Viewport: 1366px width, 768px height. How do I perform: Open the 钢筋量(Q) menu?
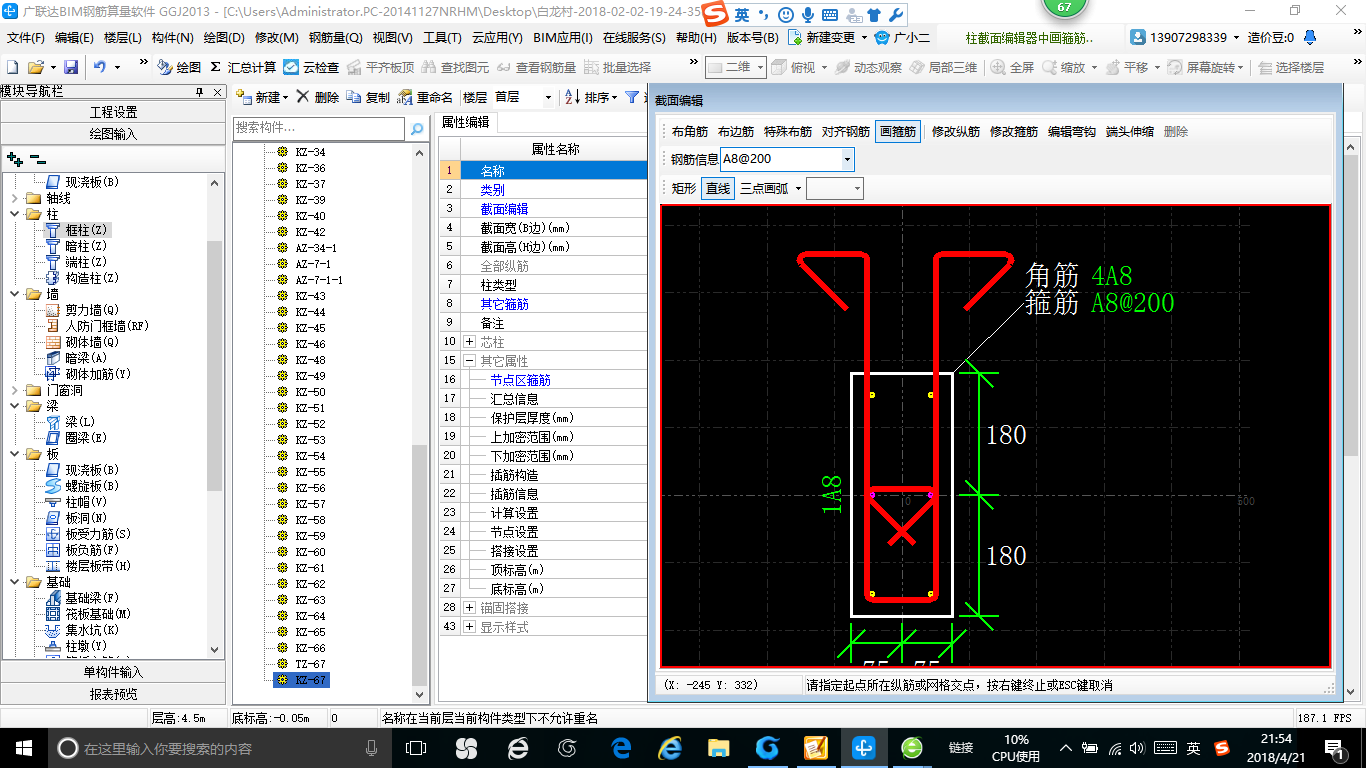pyautogui.click(x=335, y=38)
